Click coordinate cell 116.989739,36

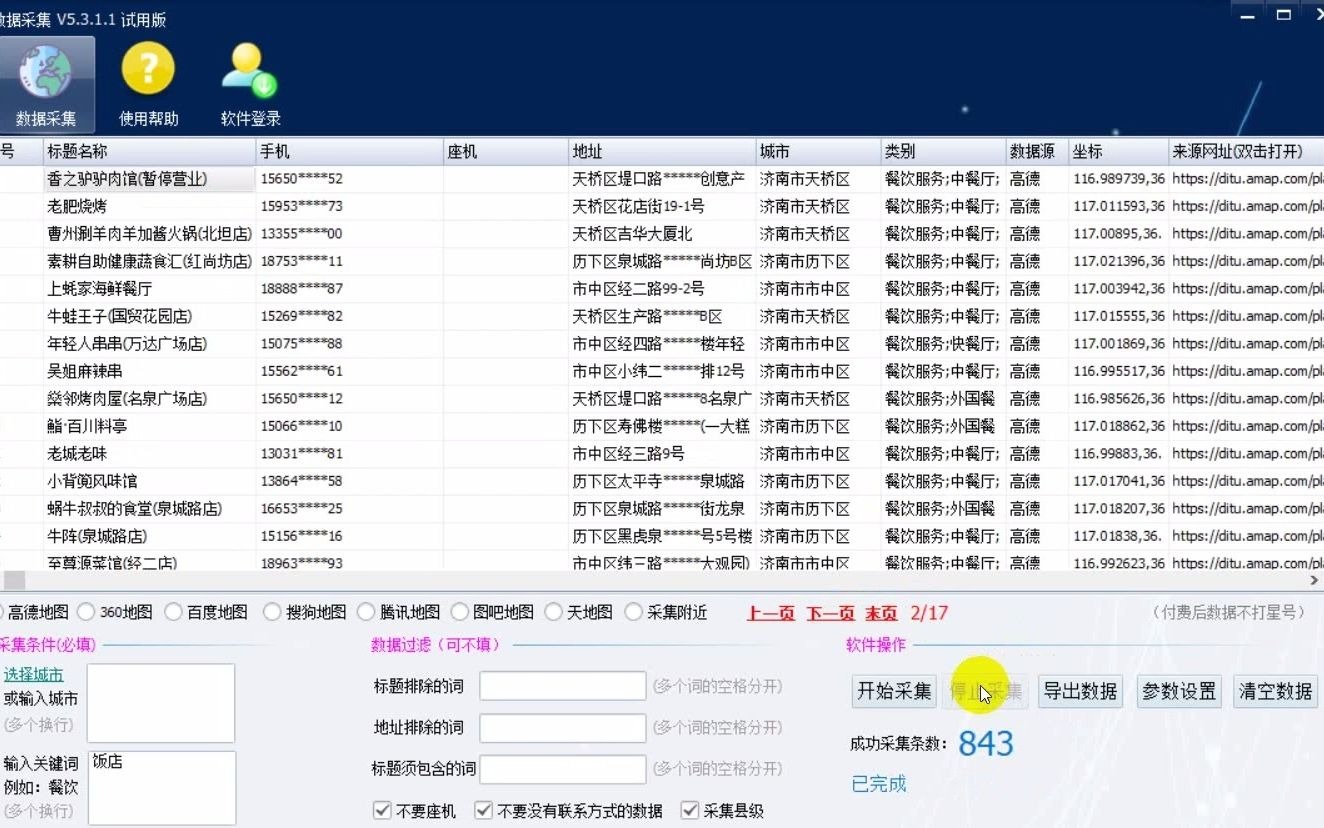tap(1118, 179)
